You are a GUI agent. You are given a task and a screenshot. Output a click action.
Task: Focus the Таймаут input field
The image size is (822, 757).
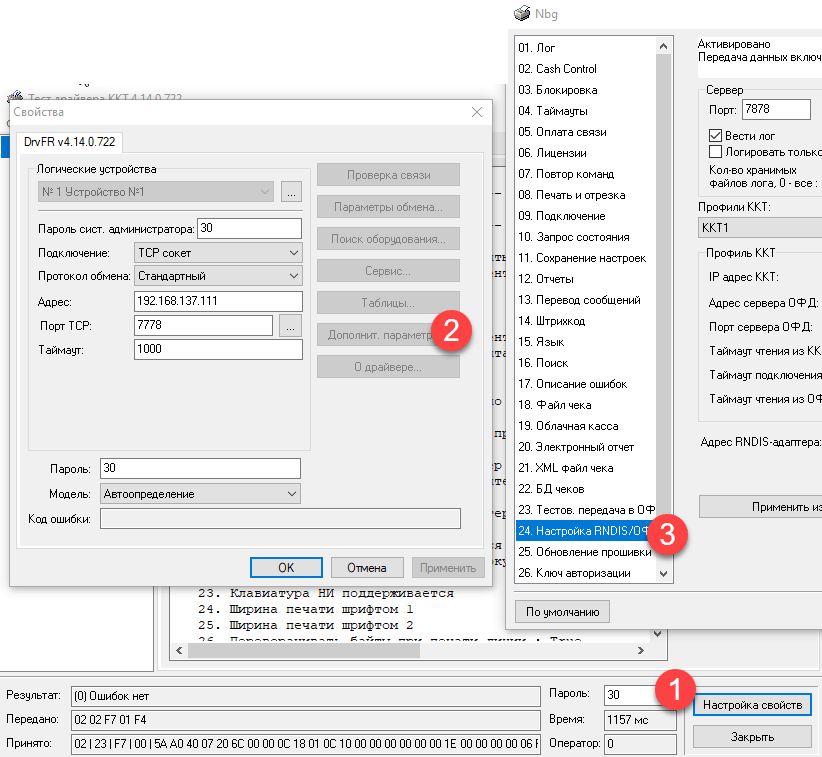pyautogui.click(x=217, y=349)
